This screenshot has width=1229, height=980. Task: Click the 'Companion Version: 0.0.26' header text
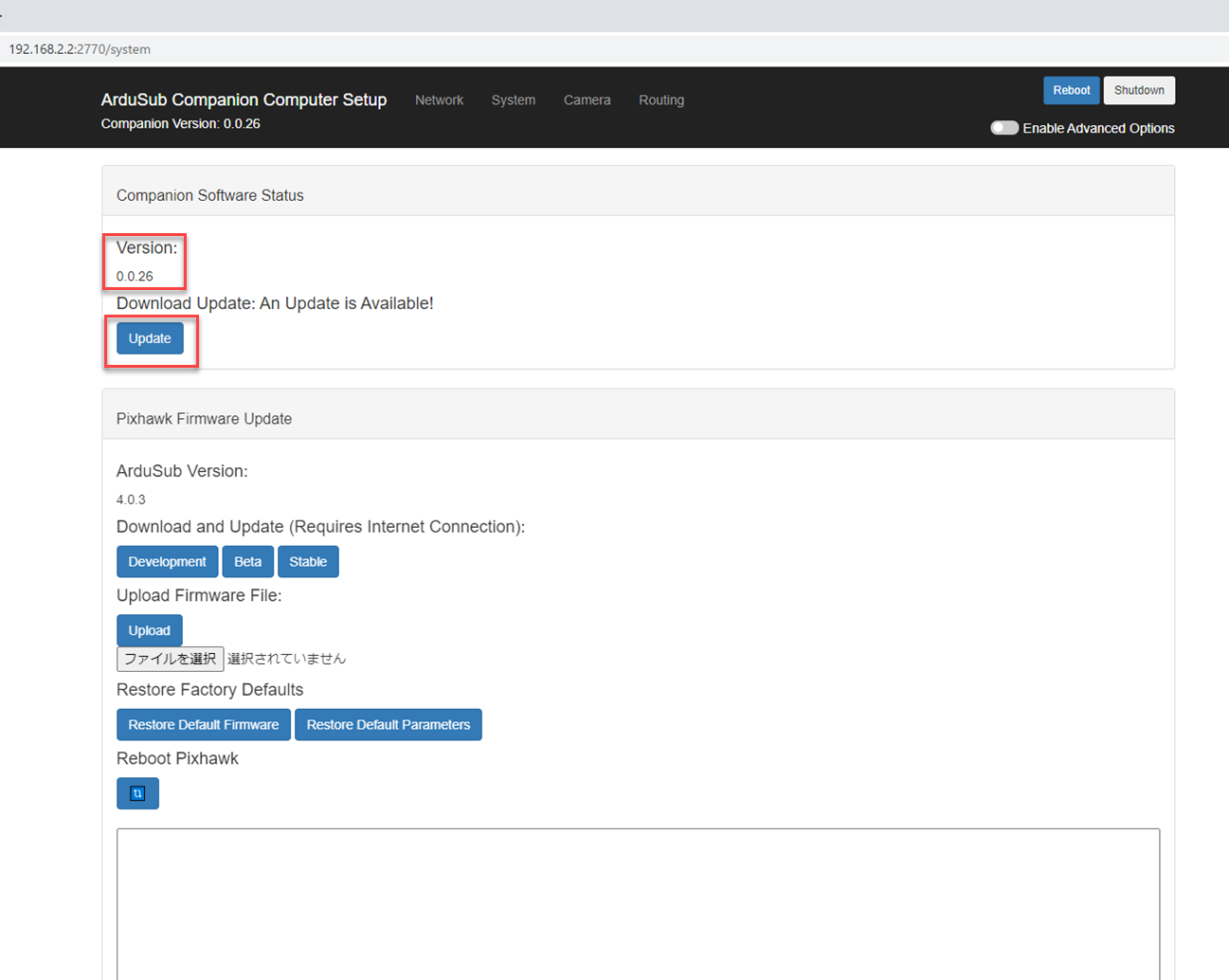pyautogui.click(x=180, y=123)
